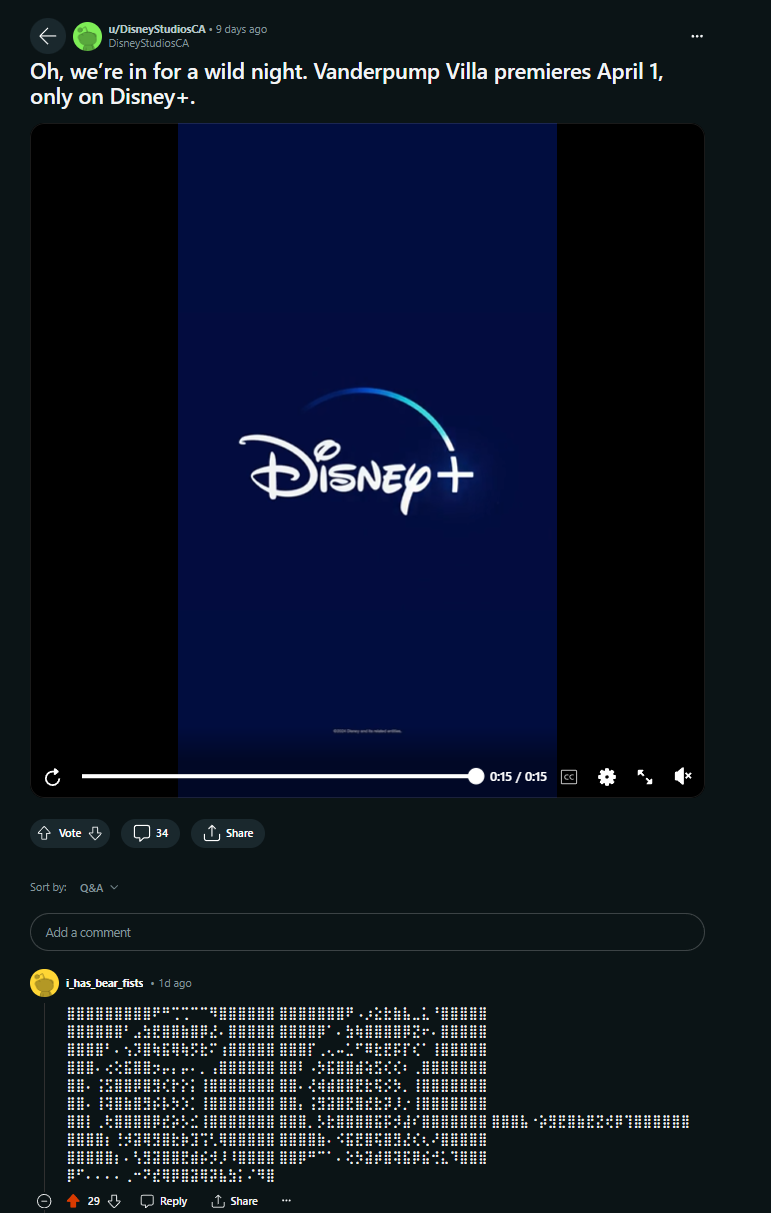
Task: Reply to the i_has_bear_fists comment
Action: click(164, 1201)
